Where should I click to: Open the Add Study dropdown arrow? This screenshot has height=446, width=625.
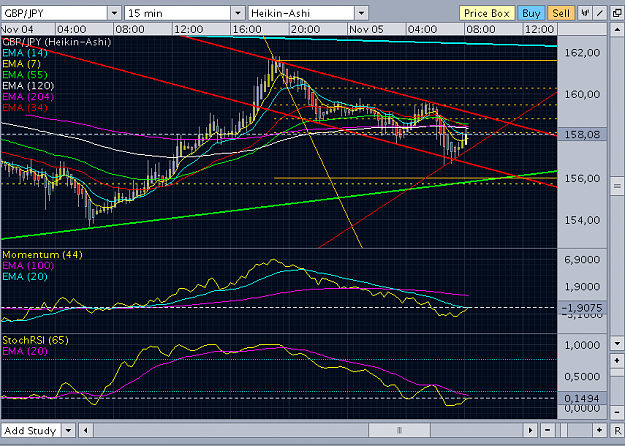(69, 430)
